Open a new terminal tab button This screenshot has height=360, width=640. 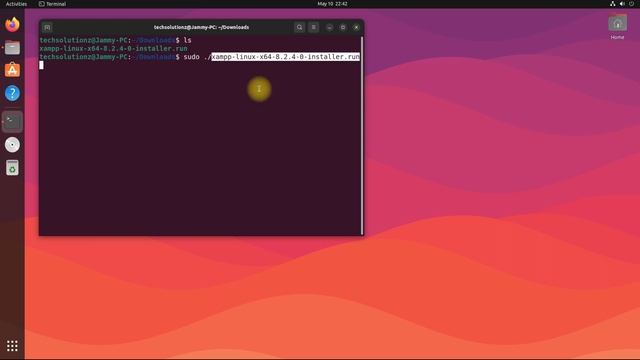(x=47, y=27)
